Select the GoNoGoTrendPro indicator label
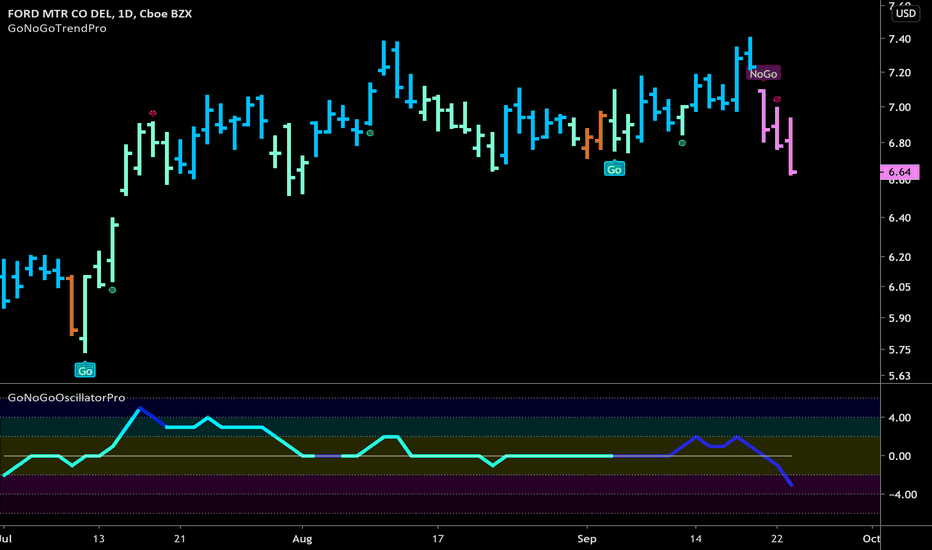932x550 pixels. coord(57,29)
